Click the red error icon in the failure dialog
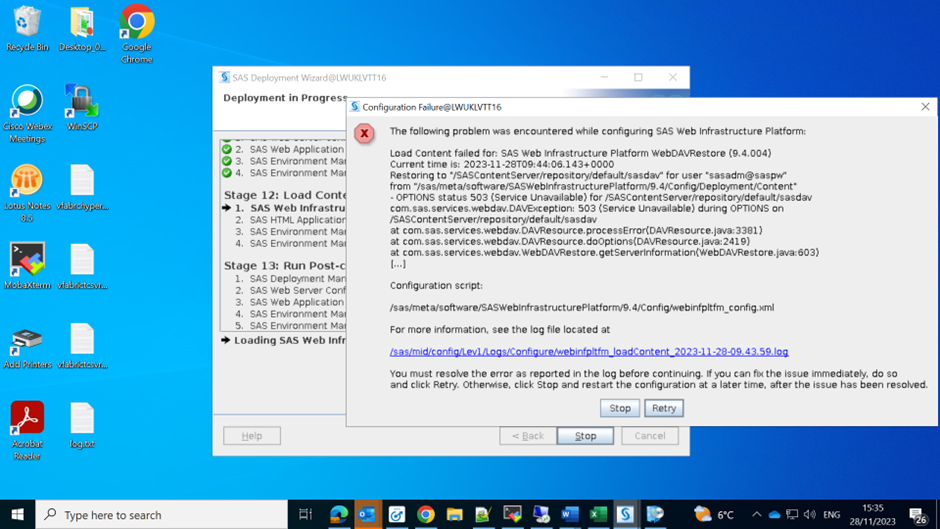Viewport: 940px width, 529px height. [364, 133]
